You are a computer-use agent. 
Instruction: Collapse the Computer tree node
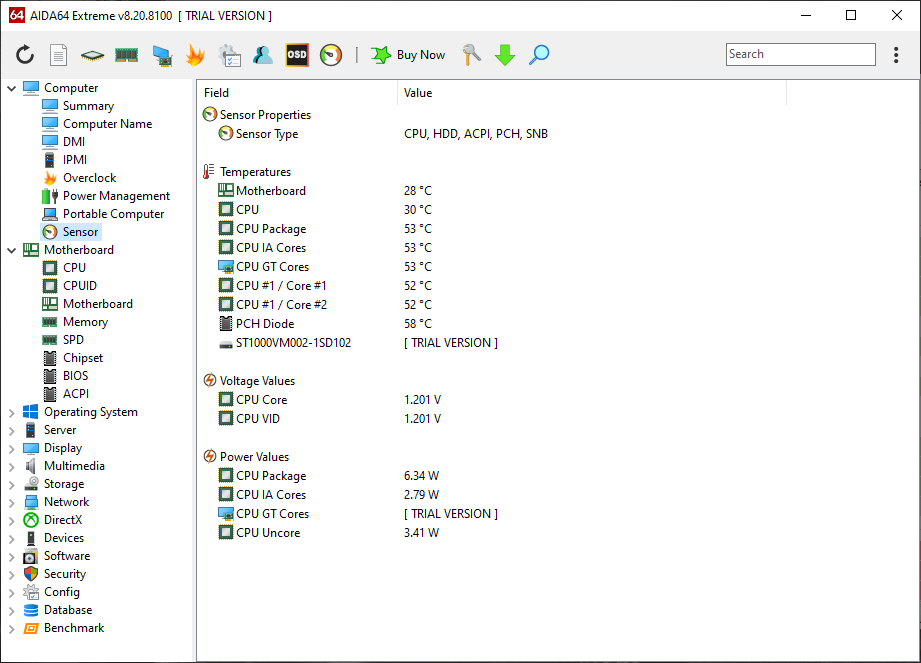(12, 88)
